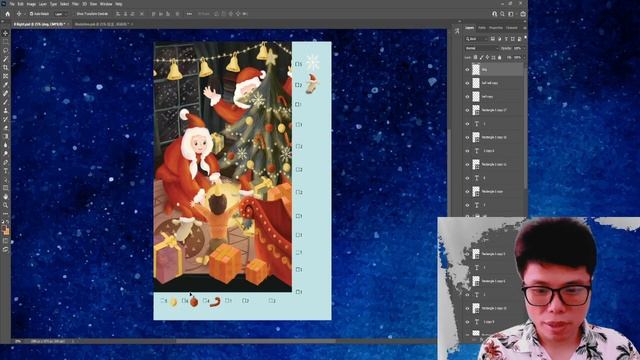The width and height of the screenshot is (640, 360).
Task: Open the Window menu
Action: tap(106, 4)
